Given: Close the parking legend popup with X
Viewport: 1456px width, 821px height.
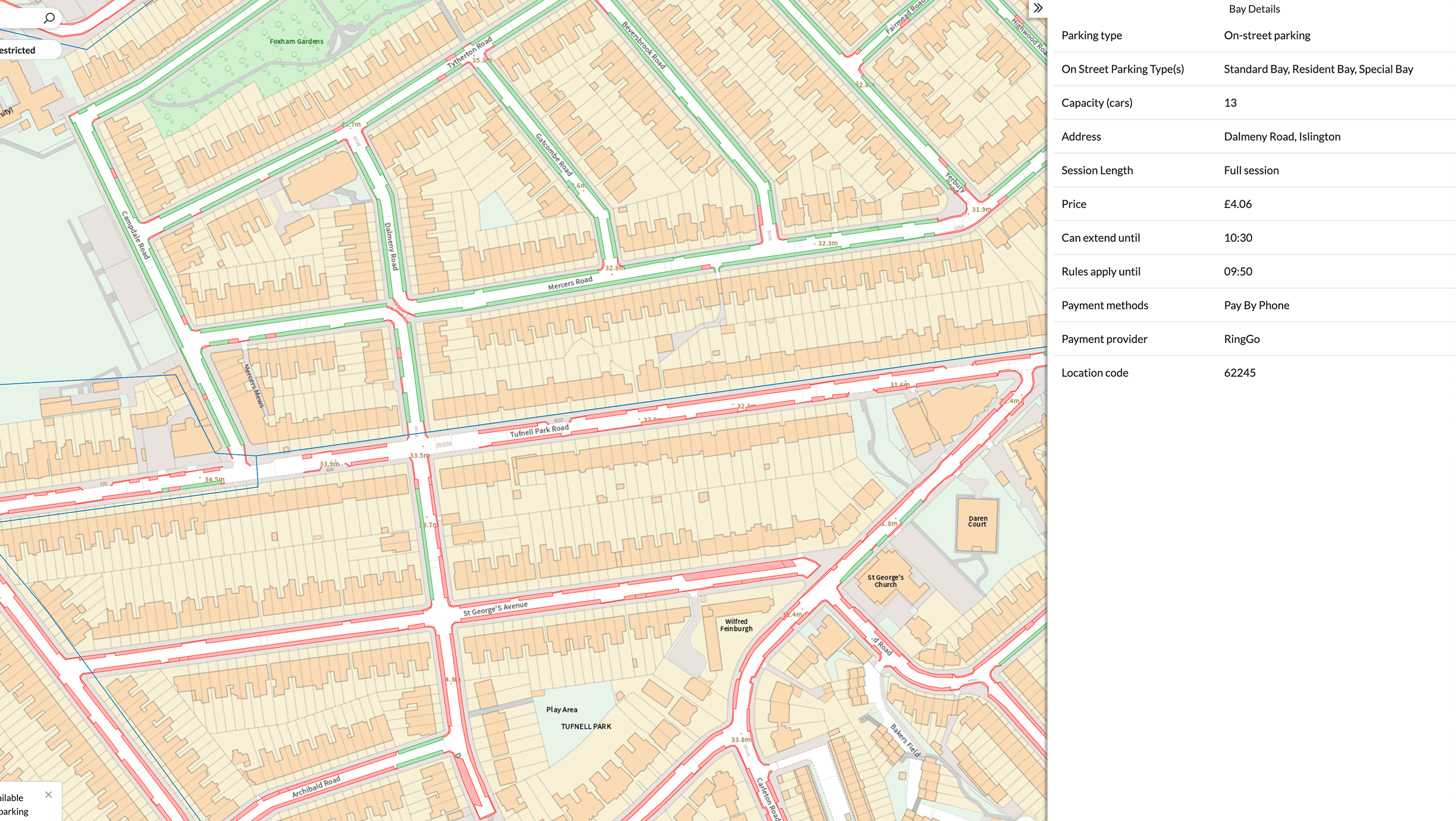Looking at the screenshot, I should (x=48, y=794).
